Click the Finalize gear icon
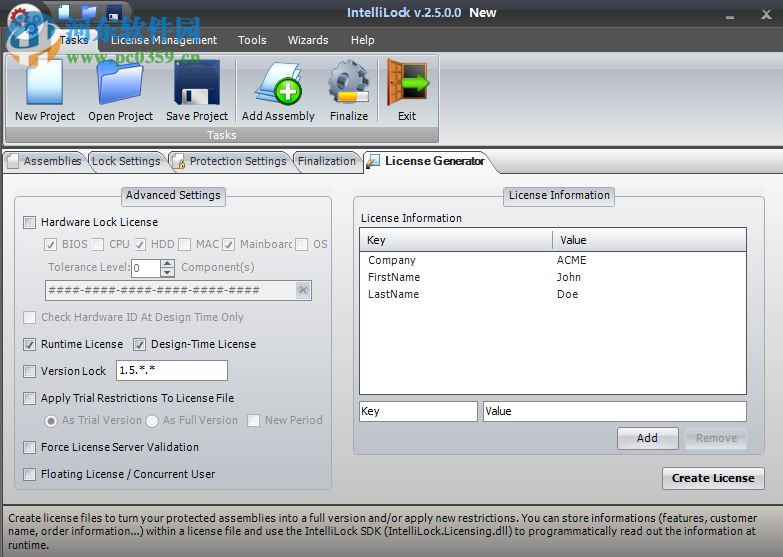The width and height of the screenshot is (783, 557). coord(349,82)
